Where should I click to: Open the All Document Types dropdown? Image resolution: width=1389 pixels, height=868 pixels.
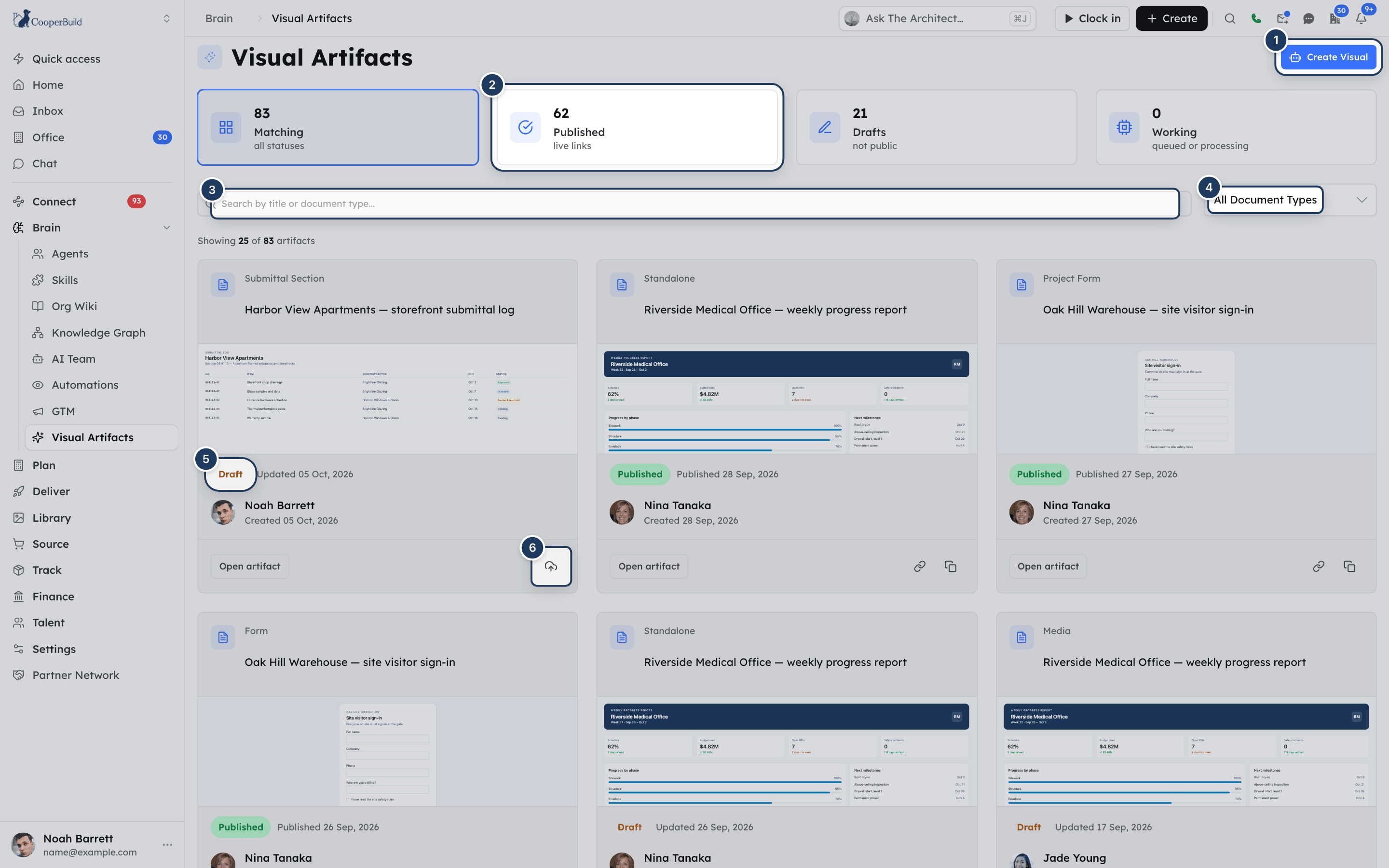click(x=1290, y=200)
